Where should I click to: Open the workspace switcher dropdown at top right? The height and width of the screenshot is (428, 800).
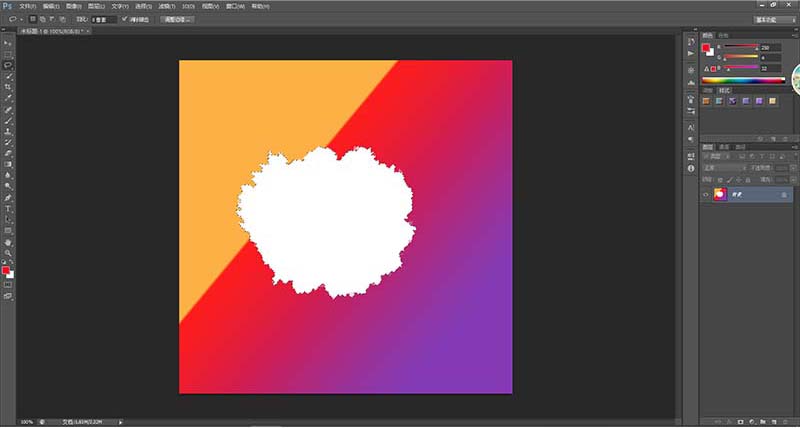click(x=764, y=18)
